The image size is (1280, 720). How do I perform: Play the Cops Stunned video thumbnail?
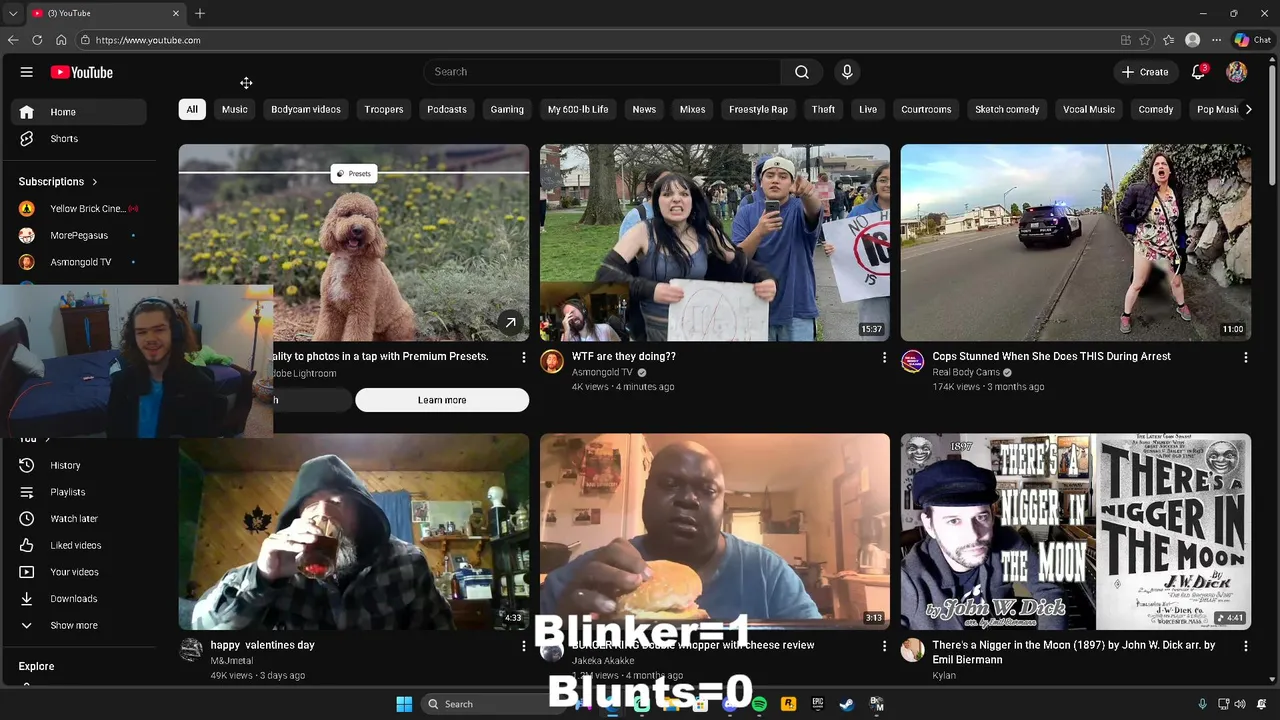[x=1075, y=243]
